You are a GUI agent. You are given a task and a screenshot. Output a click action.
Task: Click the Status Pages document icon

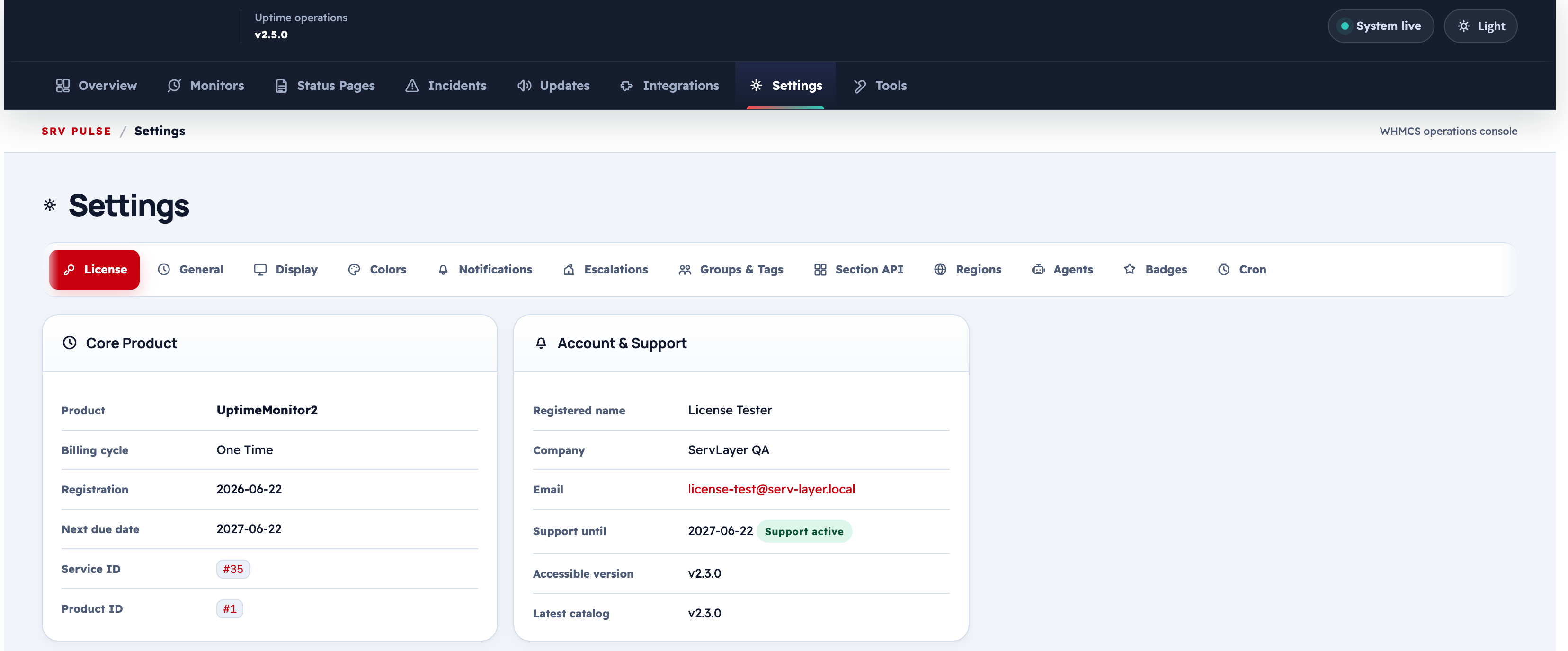(281, 86)
